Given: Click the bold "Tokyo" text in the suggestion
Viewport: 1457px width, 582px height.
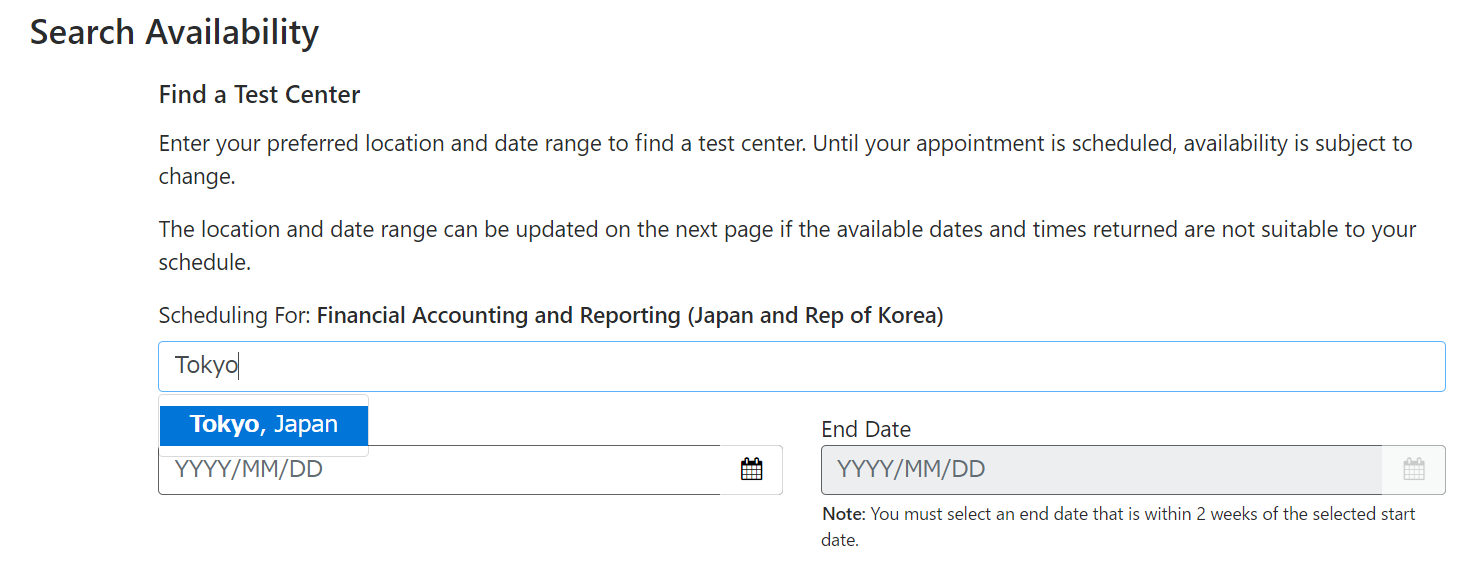Looking at the screenshot, I should (x=224, y=424).
